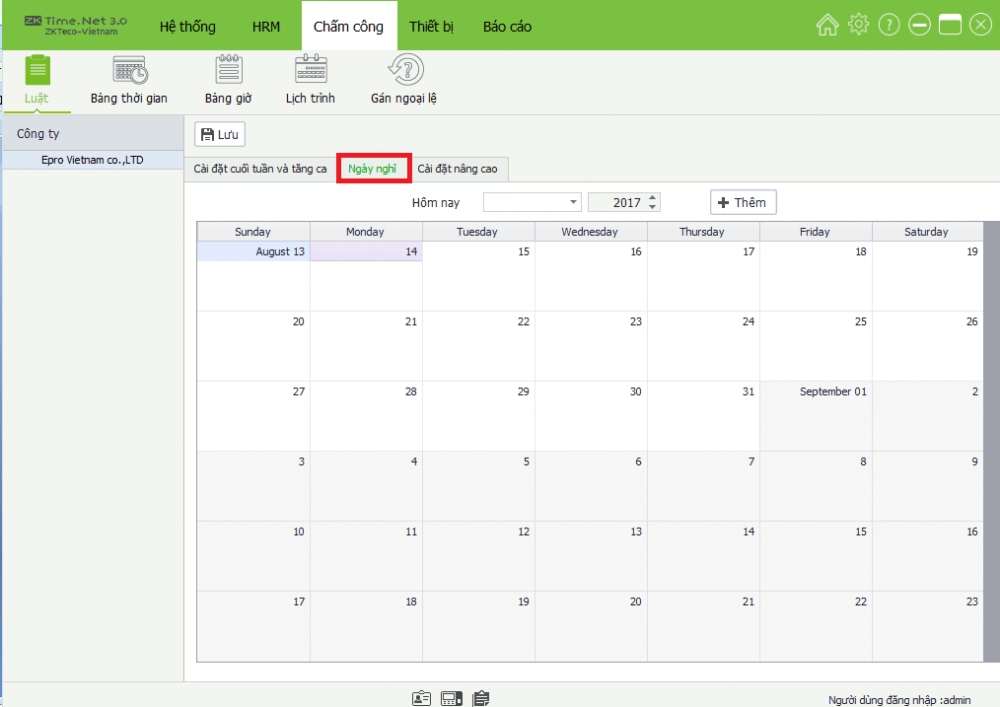The height and width of the screenshot is (707, 1000).
Task: Click the help question mark icon
Action: point(889,24)
